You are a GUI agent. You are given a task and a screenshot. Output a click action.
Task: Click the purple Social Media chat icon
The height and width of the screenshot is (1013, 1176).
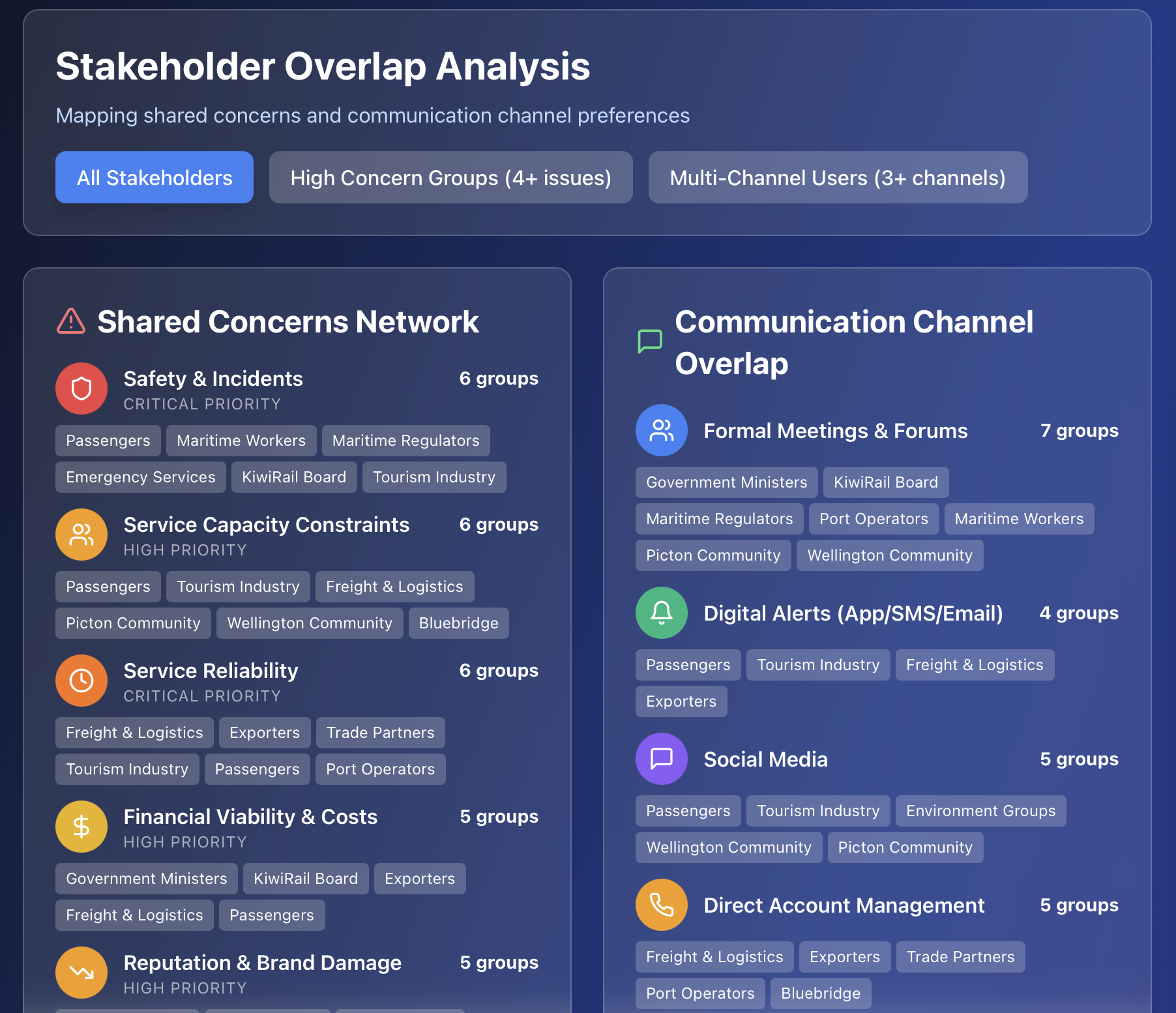click(662, 759)
